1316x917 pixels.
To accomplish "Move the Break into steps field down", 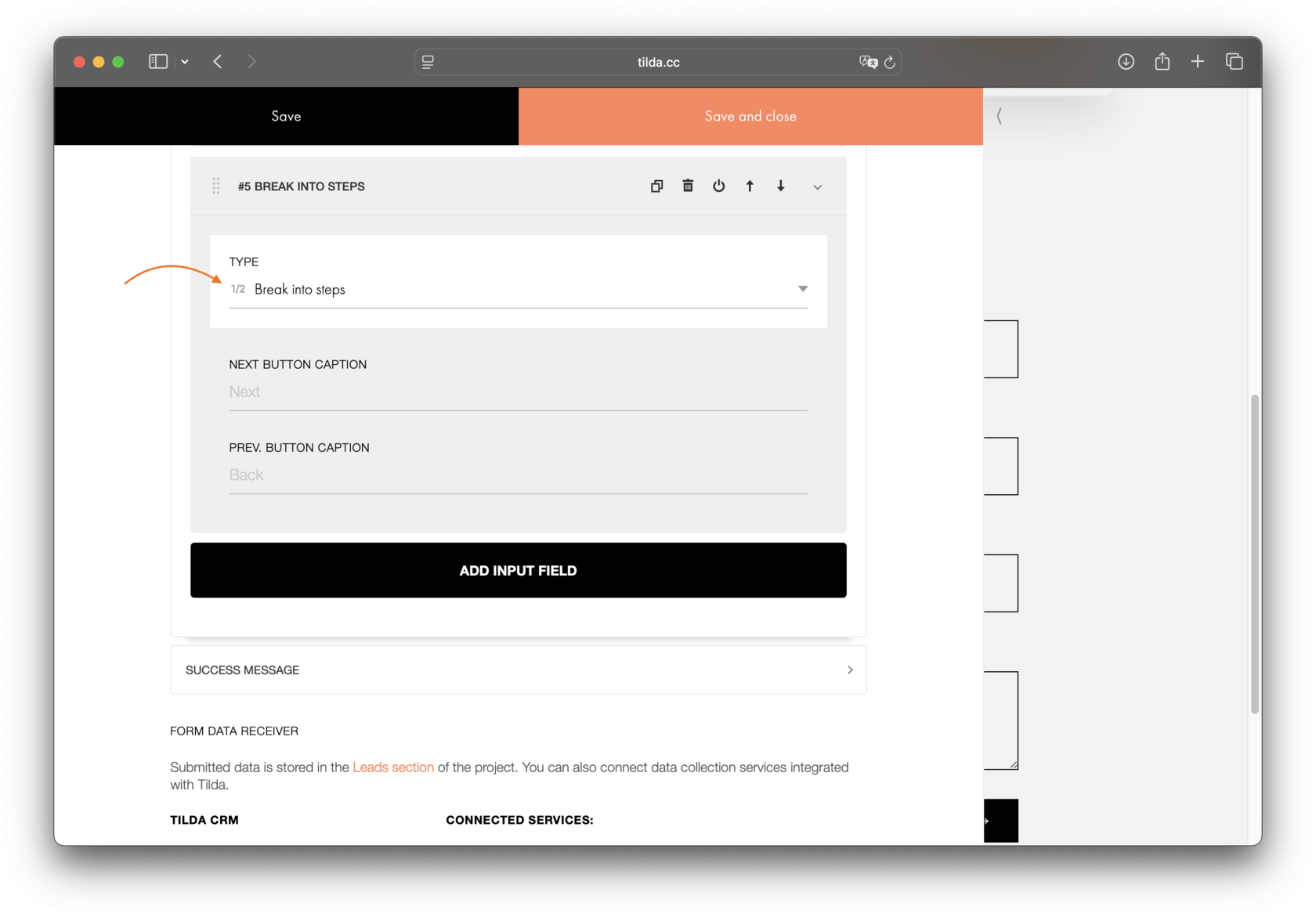I will [781, 186].
